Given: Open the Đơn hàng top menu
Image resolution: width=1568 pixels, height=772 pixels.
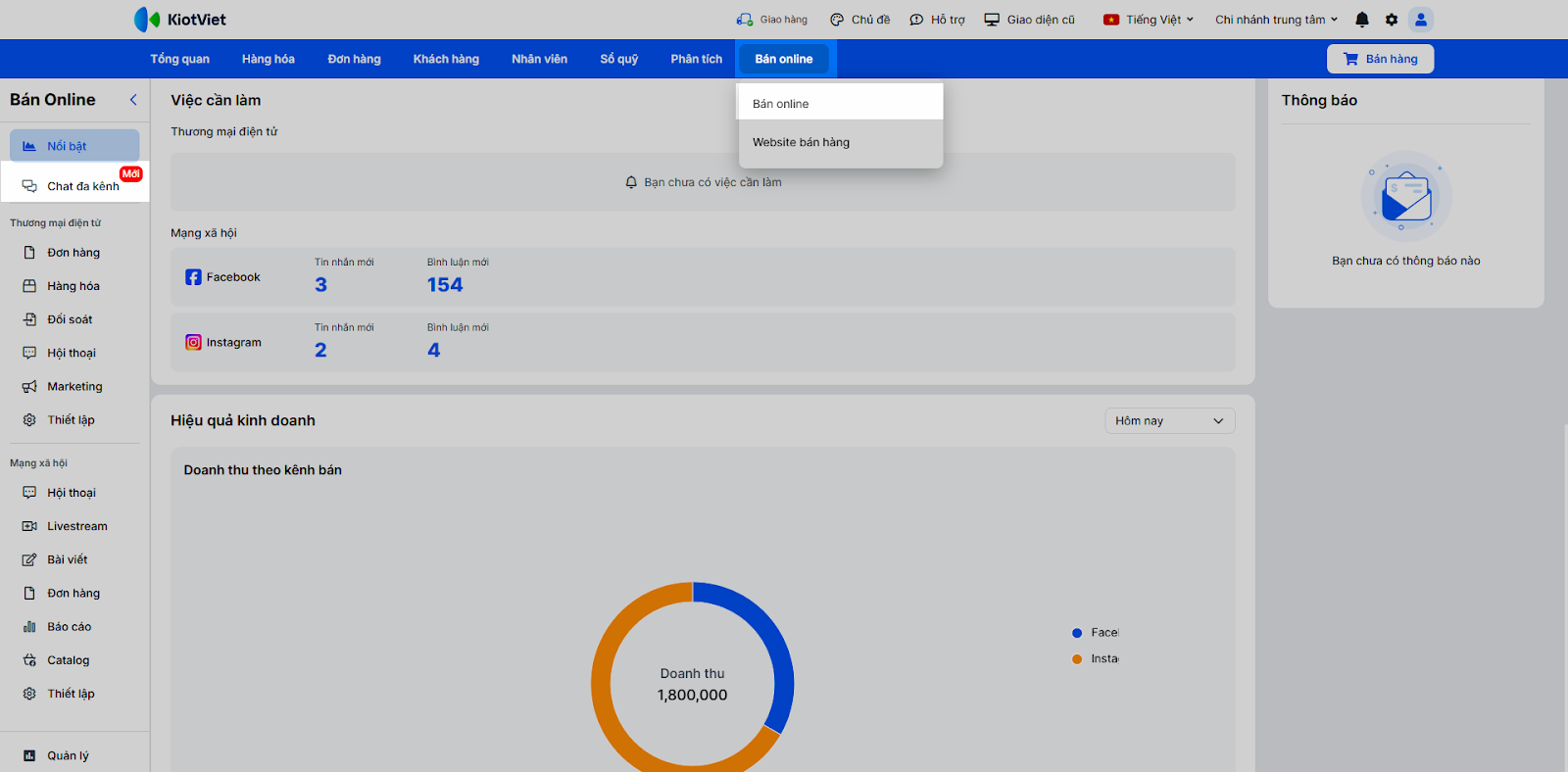Looking at the screenshot, I should click(x=355, y=59).
